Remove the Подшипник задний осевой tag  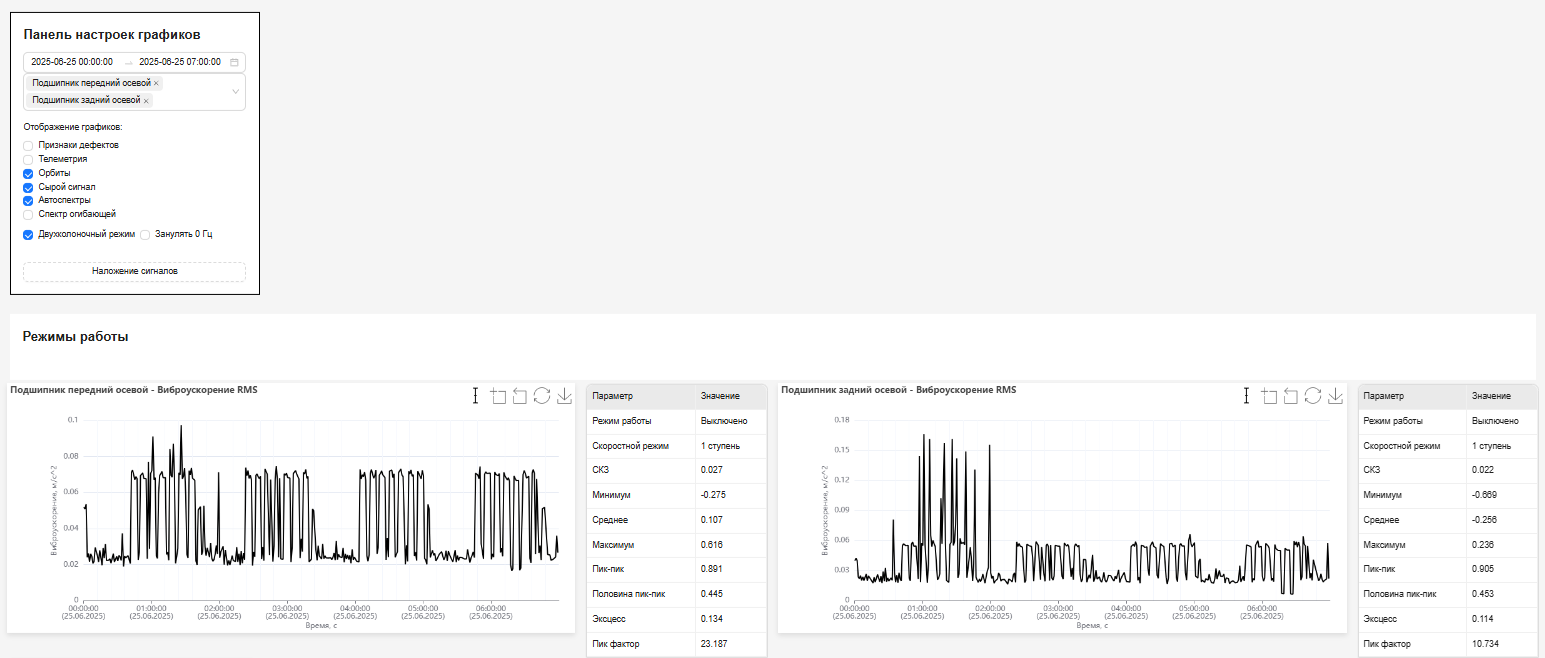coord(146,101)
